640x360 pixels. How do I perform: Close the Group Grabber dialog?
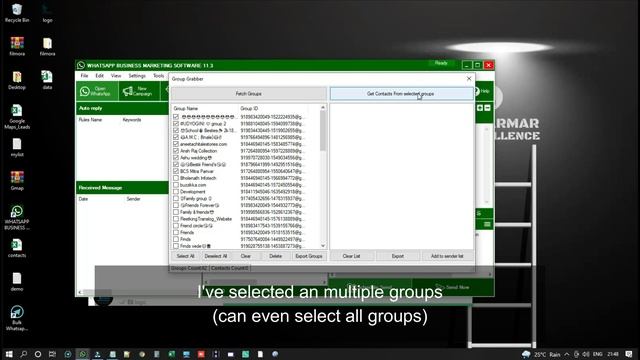[469, 78]
